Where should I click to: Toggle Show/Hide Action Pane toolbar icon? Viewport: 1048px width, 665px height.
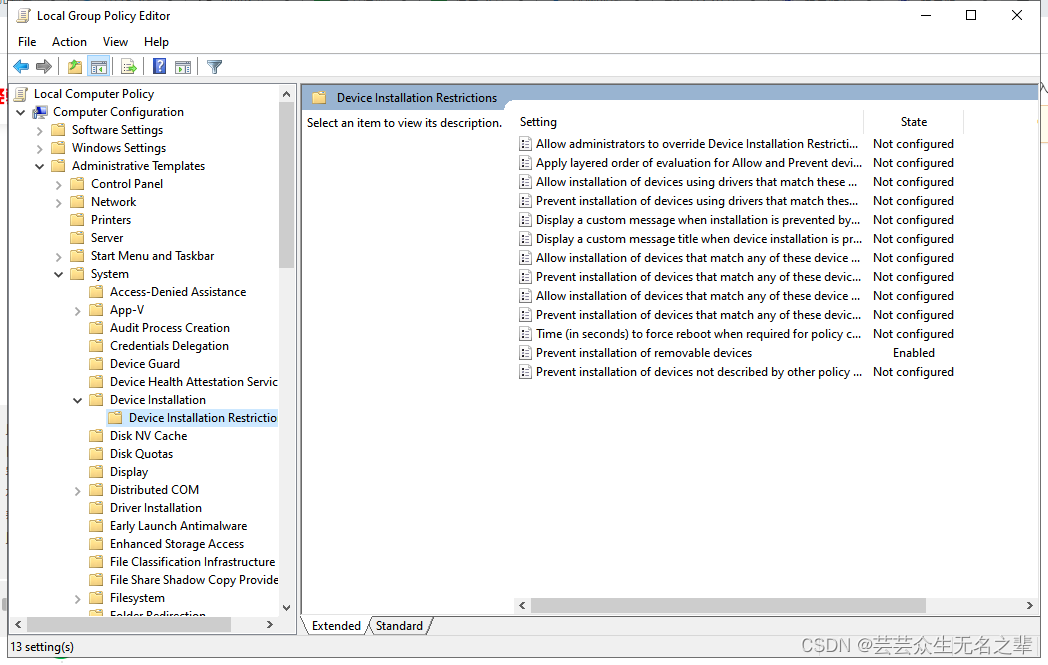click(x=182, y=67)
